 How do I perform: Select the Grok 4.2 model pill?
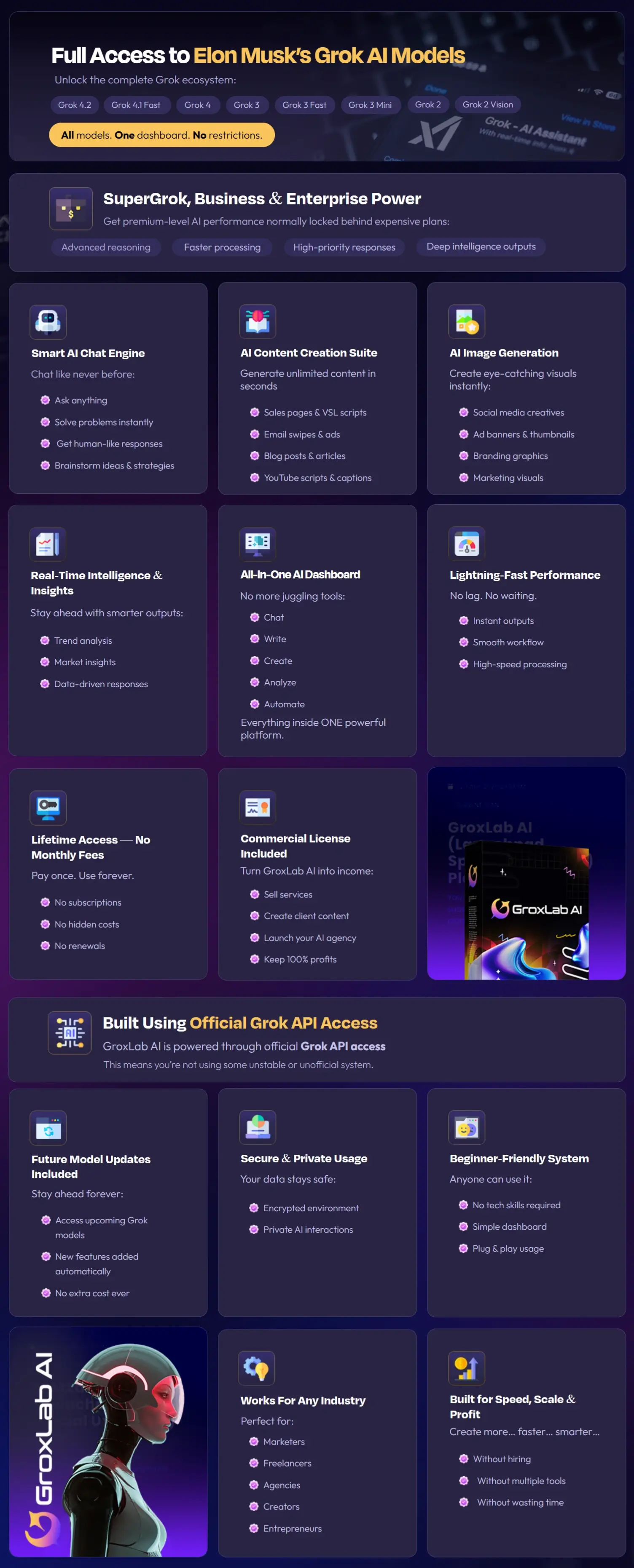74,105
